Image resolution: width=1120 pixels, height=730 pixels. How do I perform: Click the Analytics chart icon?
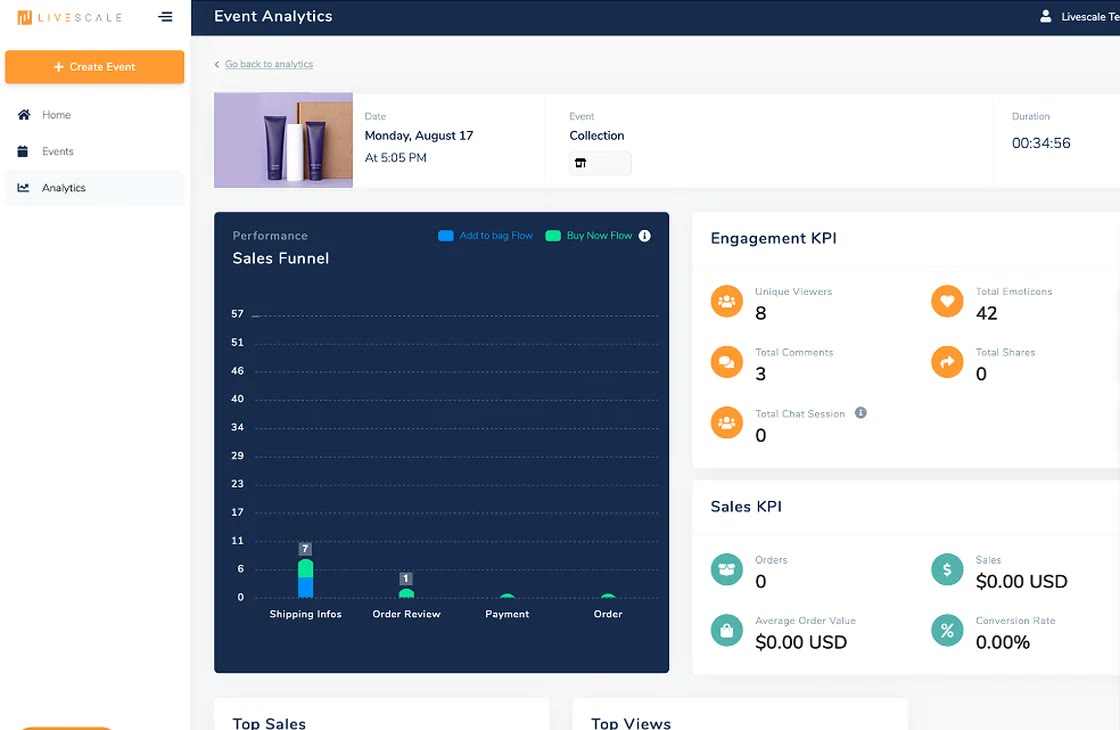tap(24, 187)
